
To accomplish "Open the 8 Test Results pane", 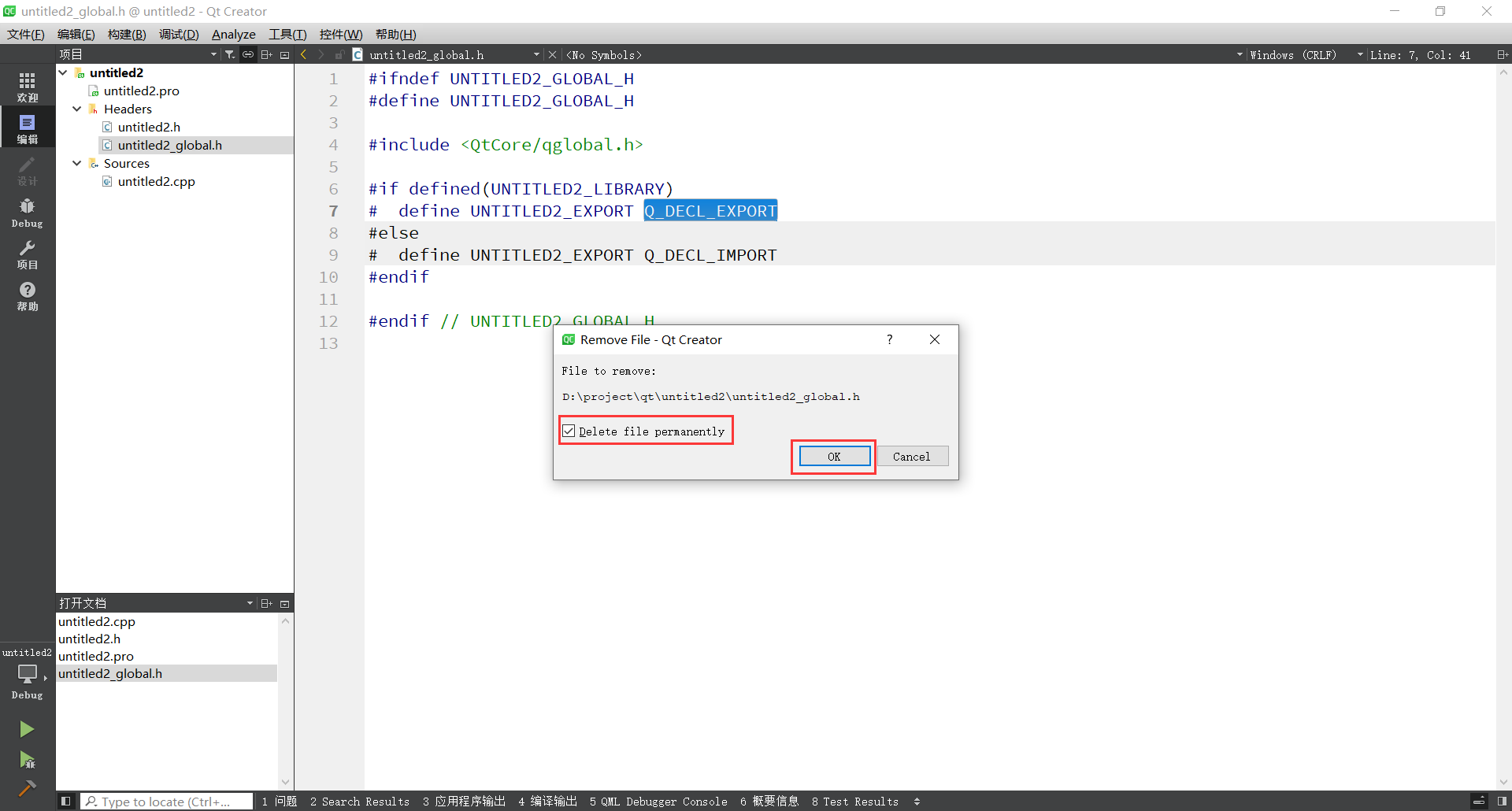I will (x=855, y=802).
